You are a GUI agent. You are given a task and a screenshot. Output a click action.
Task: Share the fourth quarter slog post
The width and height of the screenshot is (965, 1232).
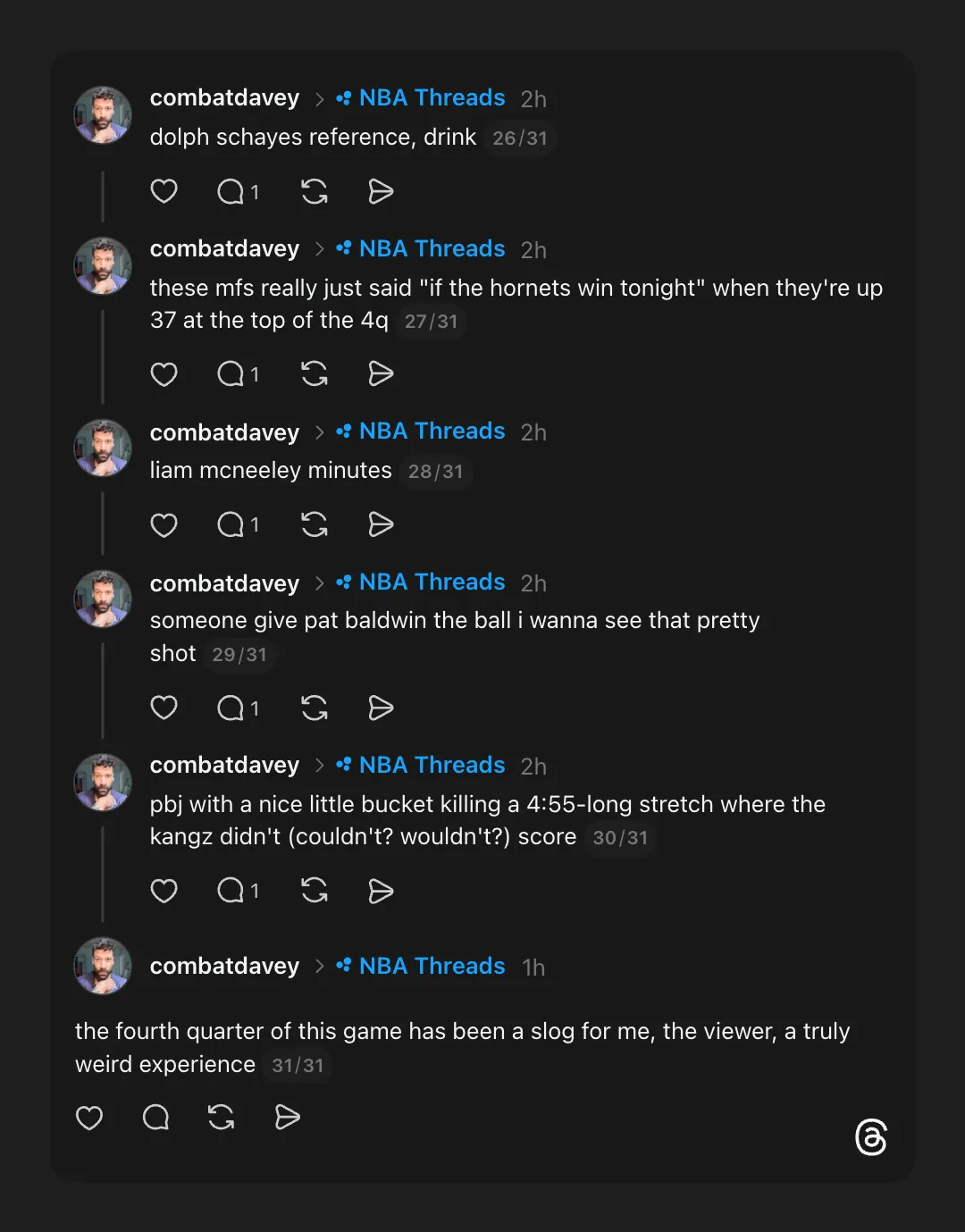click(x=287, y=1117)
